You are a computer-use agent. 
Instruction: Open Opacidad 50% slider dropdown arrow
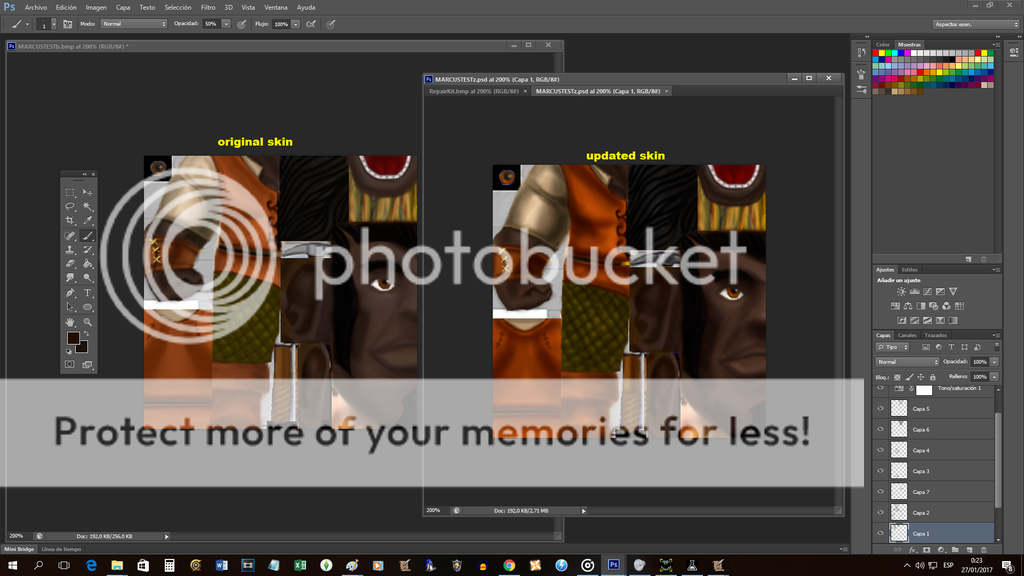click(x=226, y=24)
